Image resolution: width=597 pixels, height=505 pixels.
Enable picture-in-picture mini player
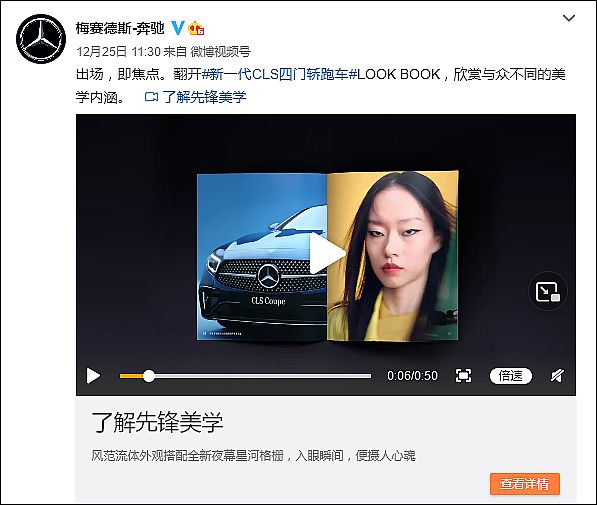click(548, 291)
